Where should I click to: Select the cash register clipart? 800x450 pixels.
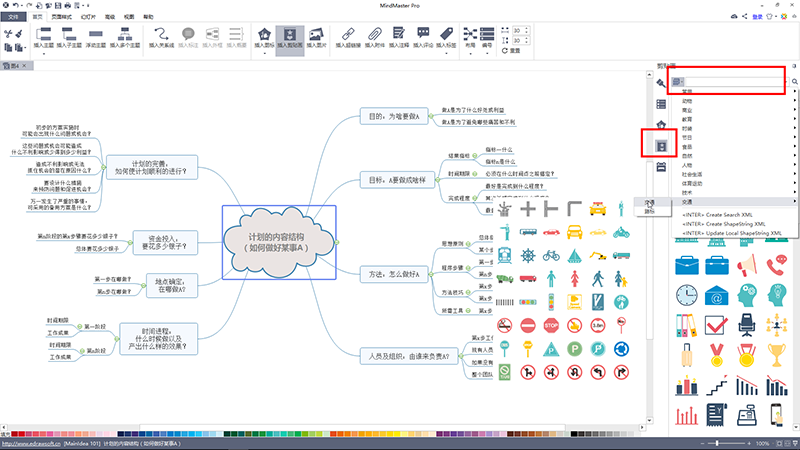pyautogui.click(x=746, y=415)
